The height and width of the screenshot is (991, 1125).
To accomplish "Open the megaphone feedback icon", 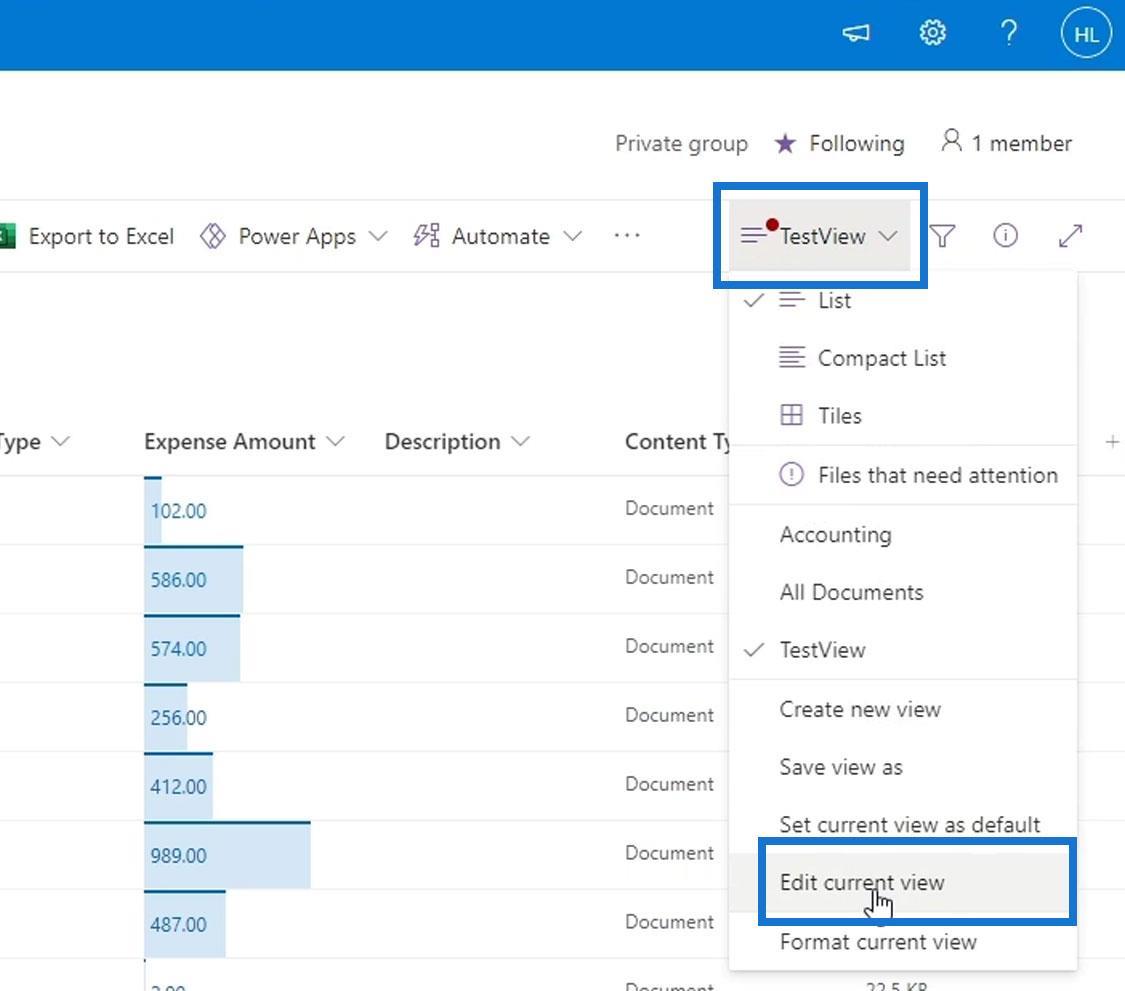I will (856, 33).
